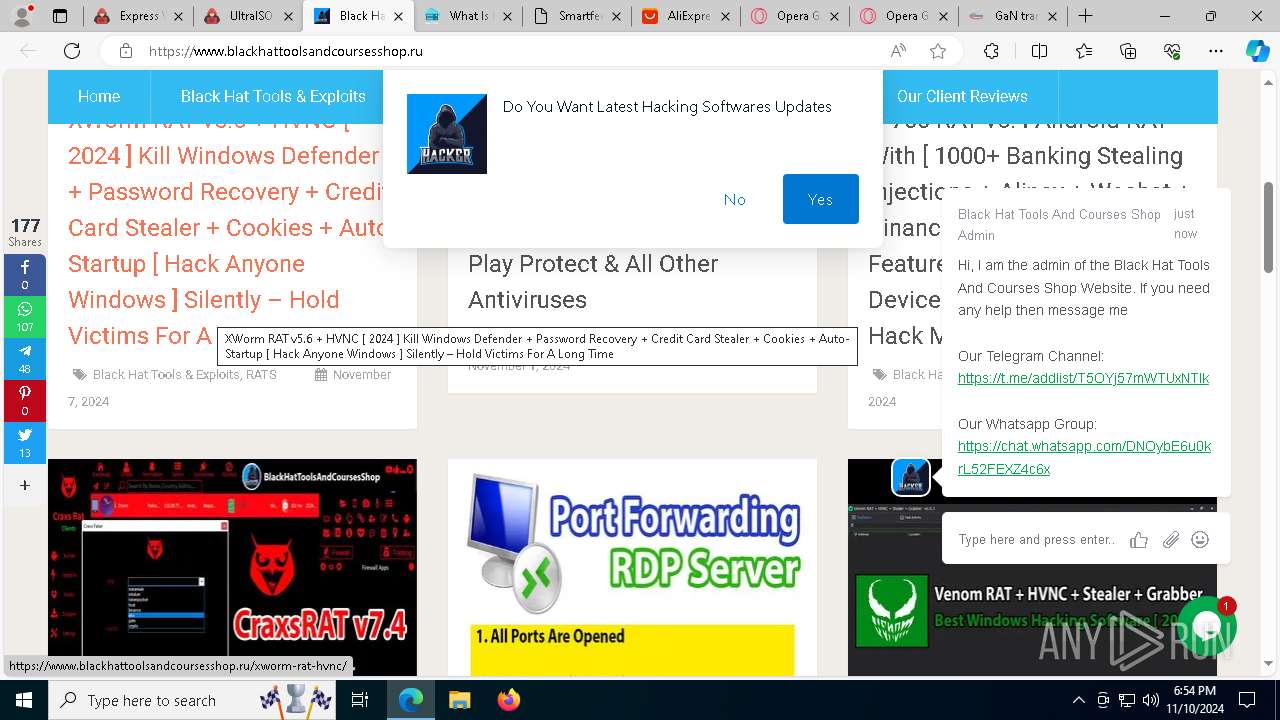This screenshot has width=1280, height=720.
Task: Open the Black Hat Tools & Exploits menu
Action: coord(272,96)
